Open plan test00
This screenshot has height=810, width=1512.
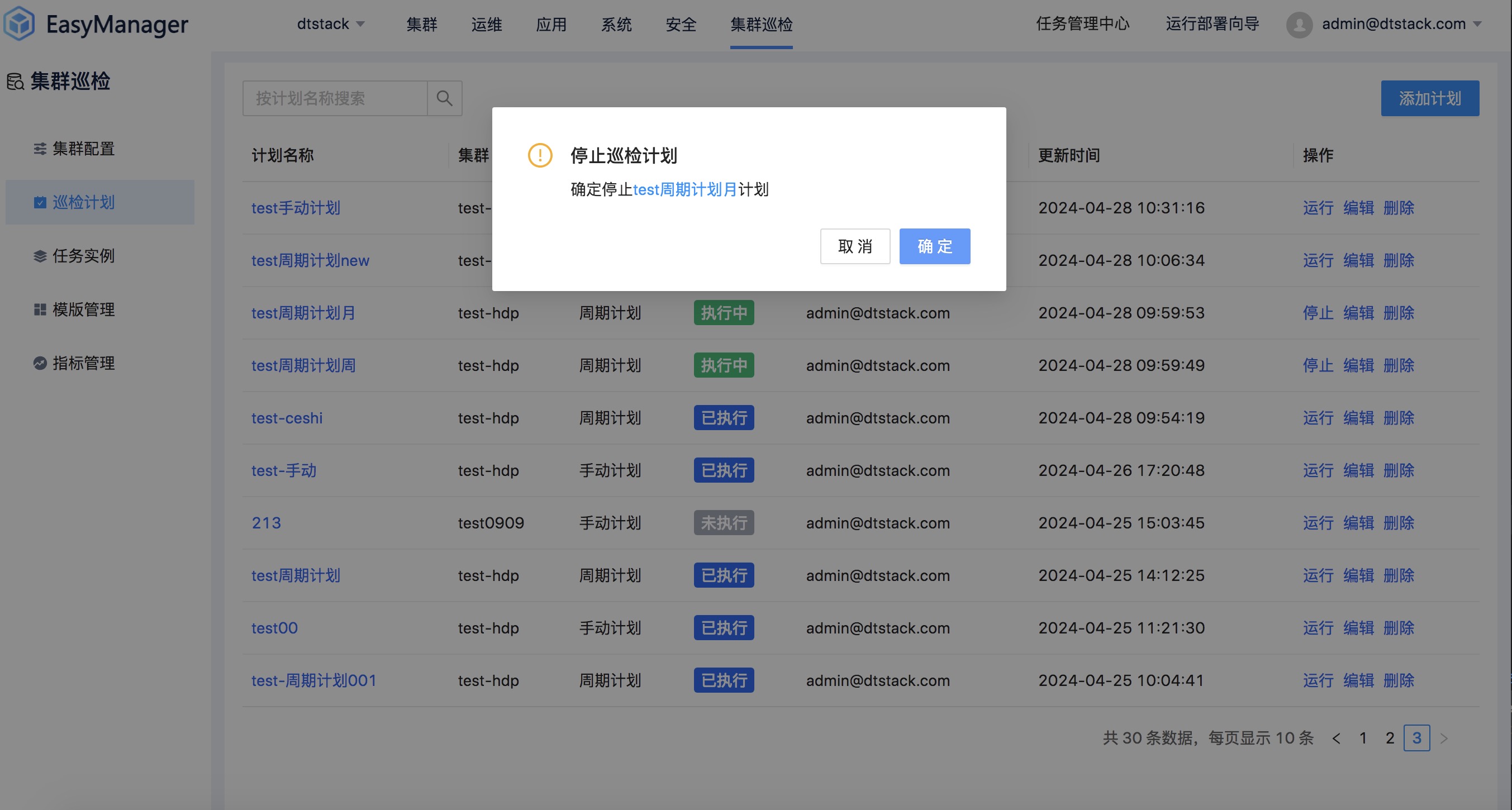[275, 627]
